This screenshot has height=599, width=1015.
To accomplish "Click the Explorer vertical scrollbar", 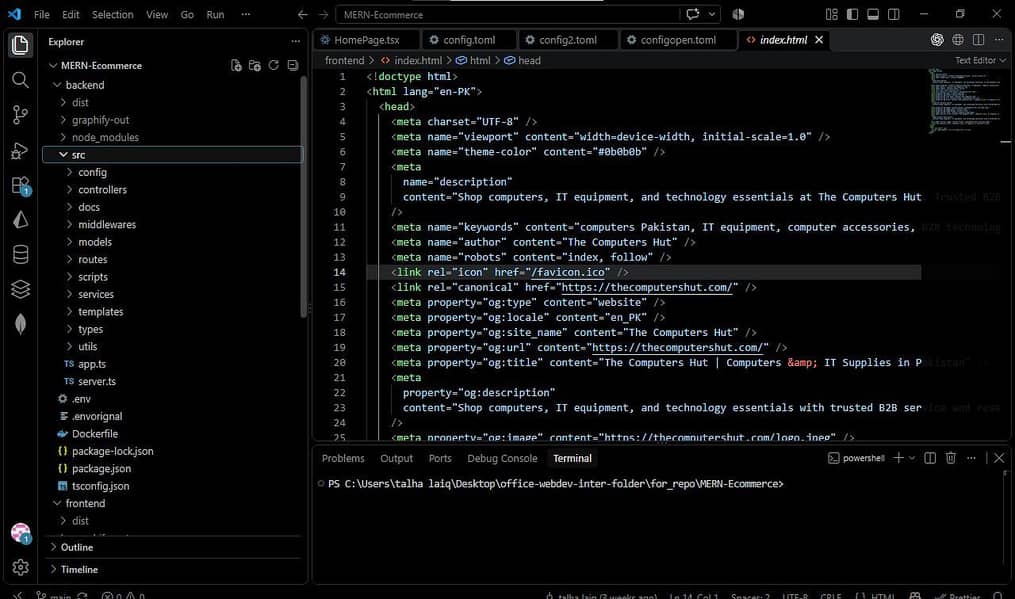I will pos(304,198).
